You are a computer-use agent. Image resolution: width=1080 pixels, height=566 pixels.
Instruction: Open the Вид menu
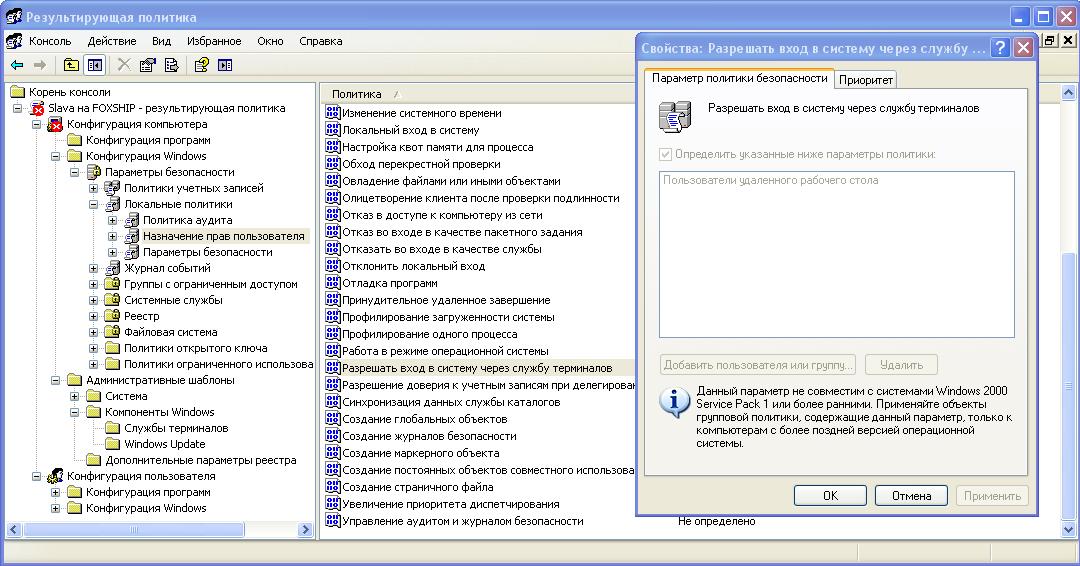click(x=162, y=41)
